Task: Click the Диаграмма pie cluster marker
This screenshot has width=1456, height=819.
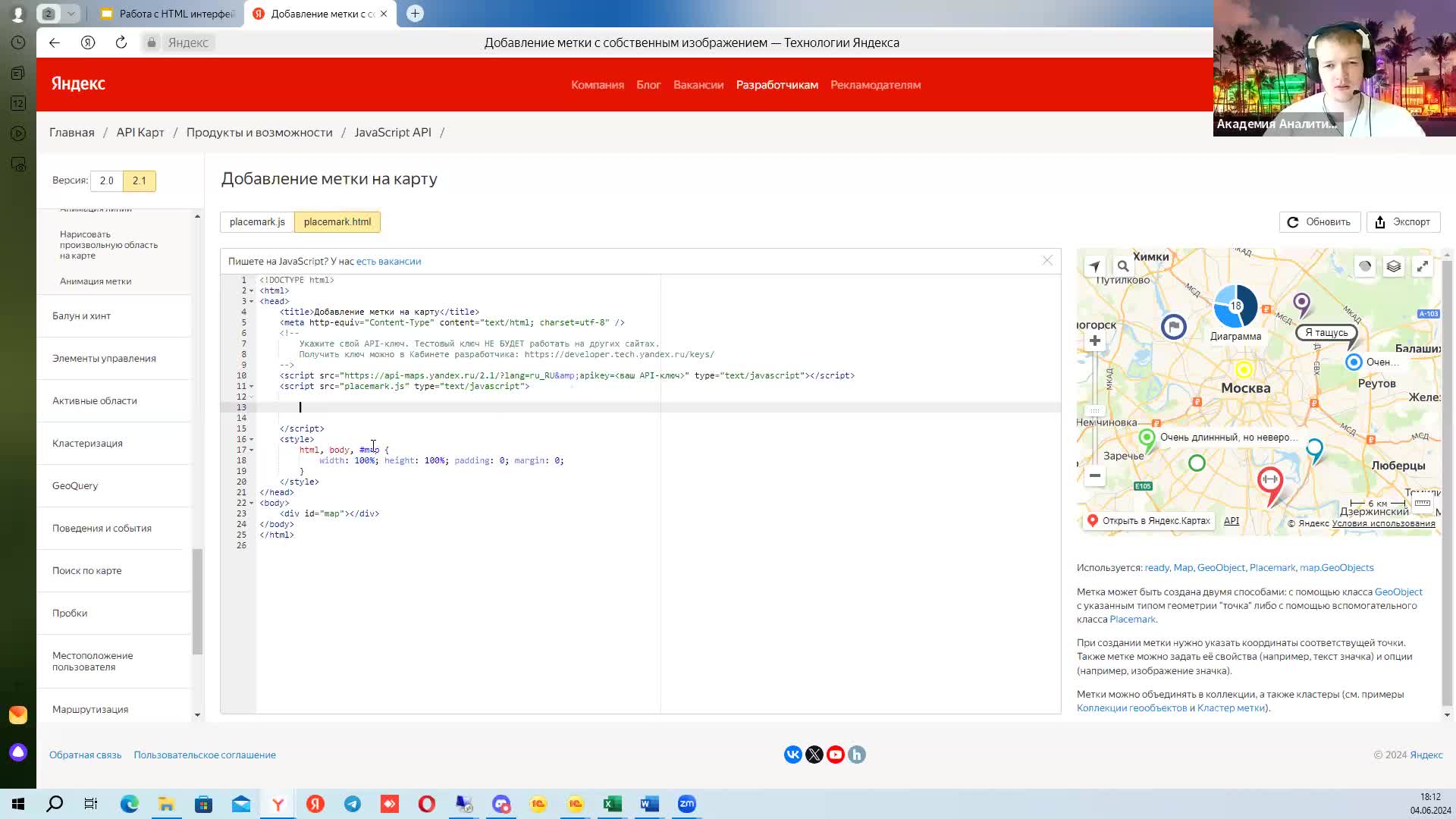Action: click(x=1236, y=306)
